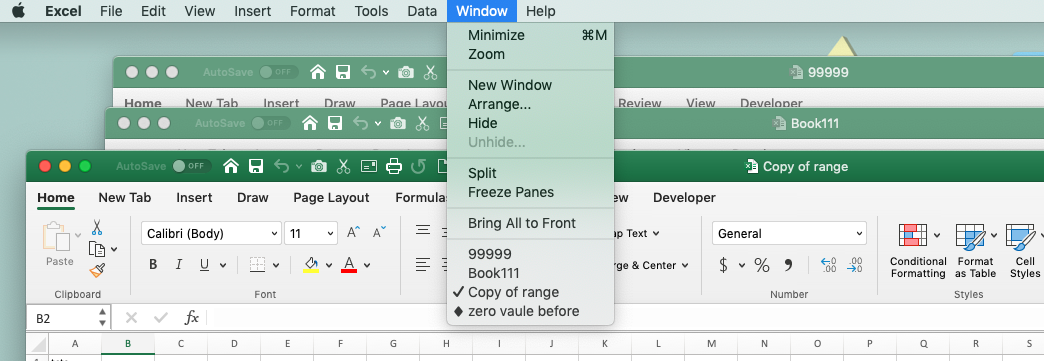Choose Arrange... from Window menu

(499, 104)
